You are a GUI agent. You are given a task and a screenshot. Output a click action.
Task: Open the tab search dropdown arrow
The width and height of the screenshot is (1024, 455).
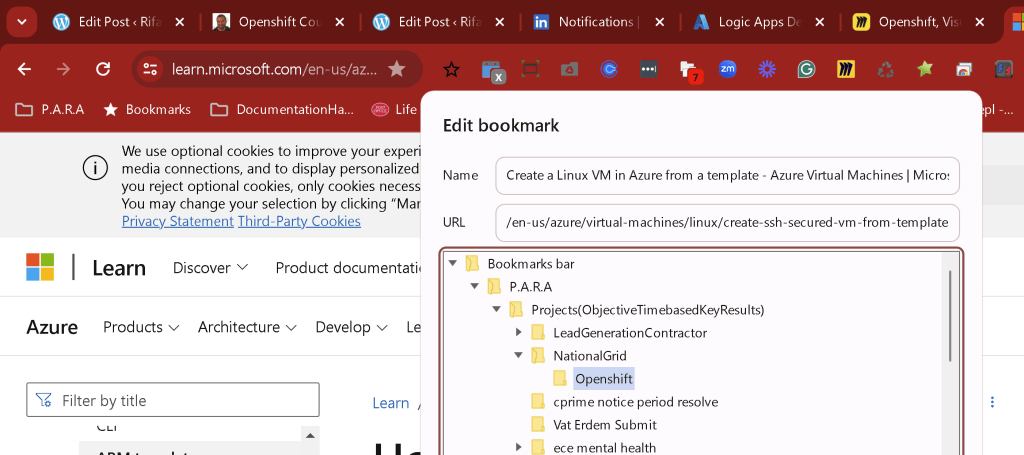coord(22,22)
